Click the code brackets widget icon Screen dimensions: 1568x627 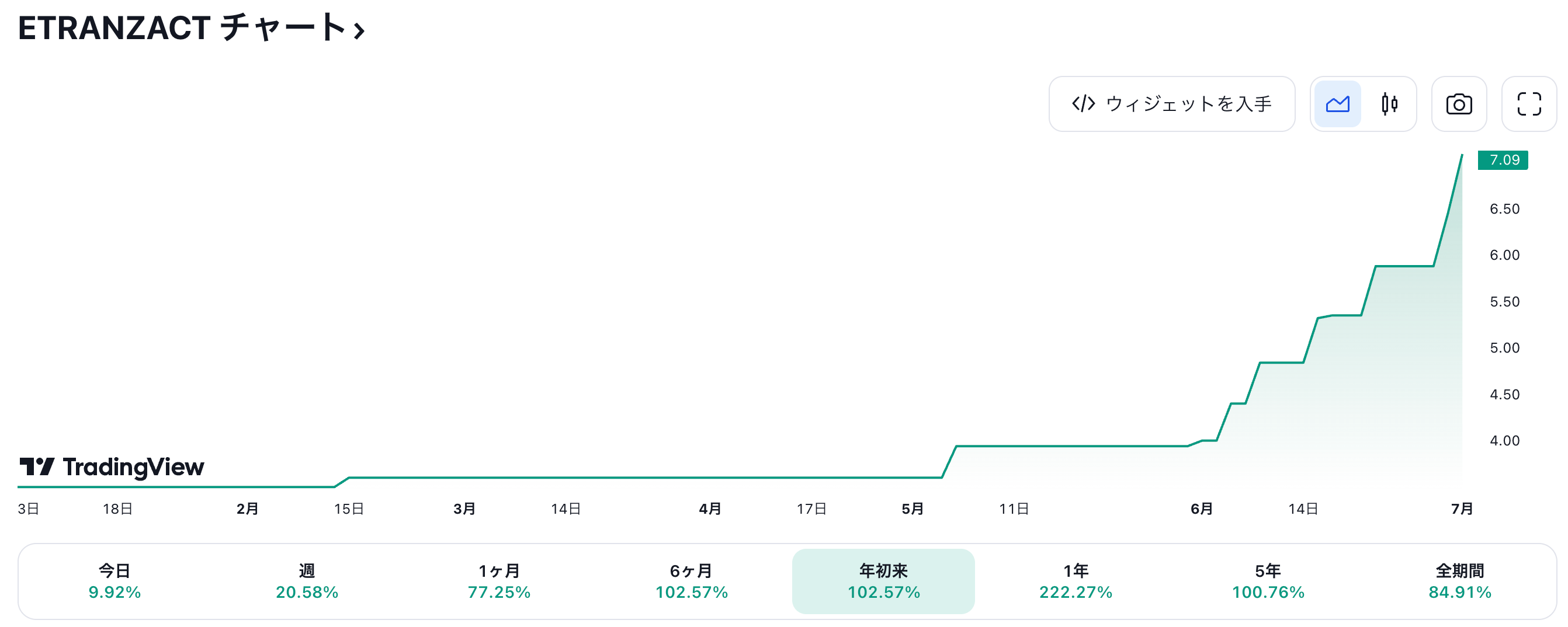pos(1084,104)
